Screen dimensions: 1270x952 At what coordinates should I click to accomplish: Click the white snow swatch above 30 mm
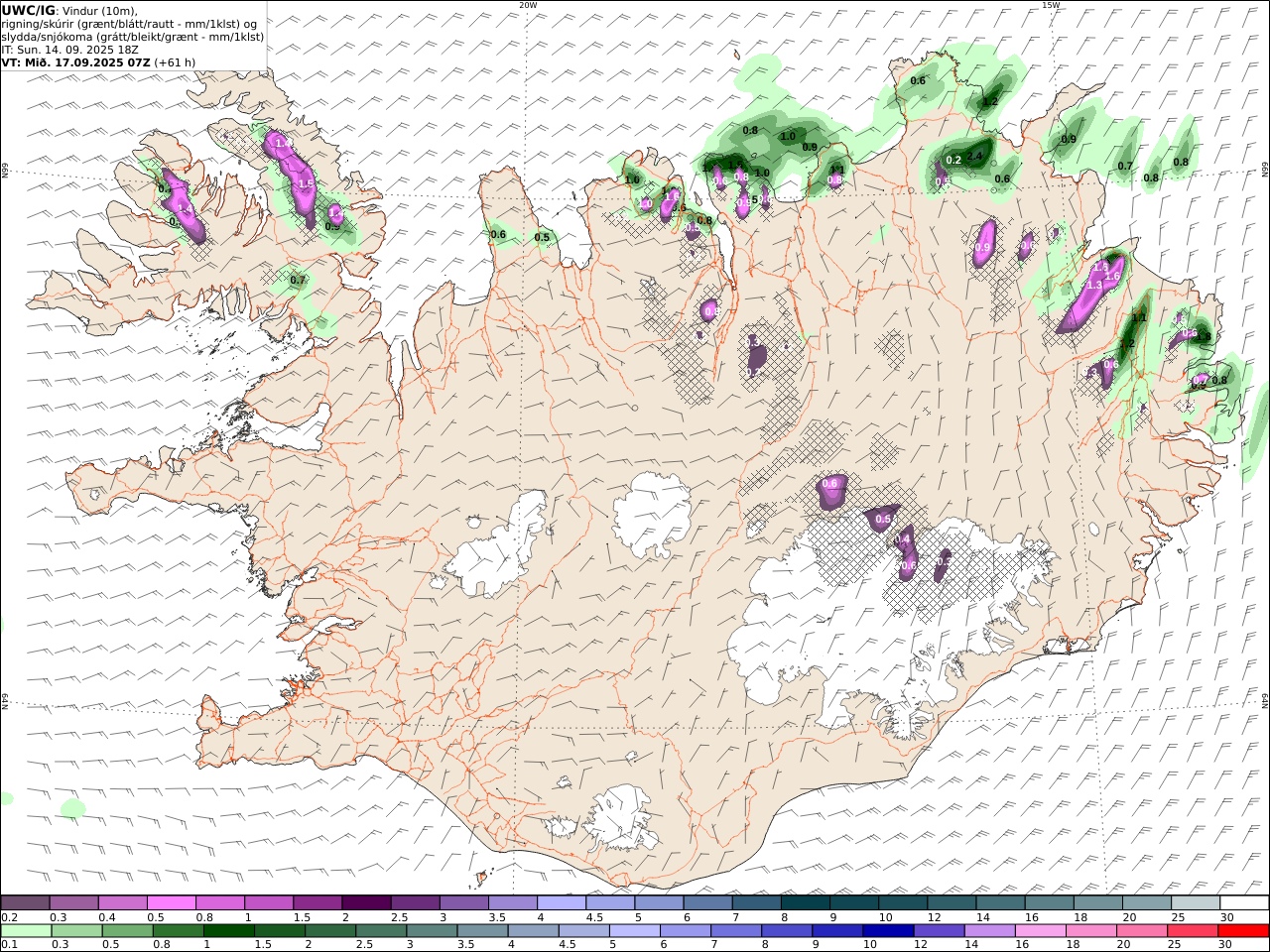tap(1243, 902)
